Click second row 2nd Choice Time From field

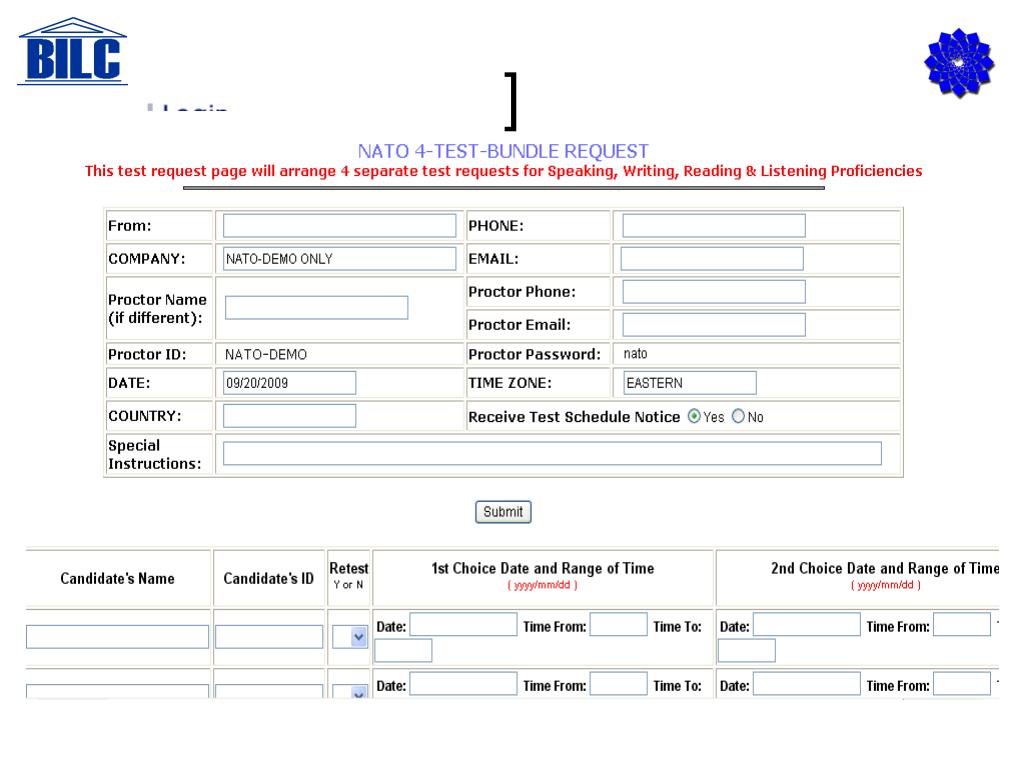pyautogui.click(x=962, y=684)
